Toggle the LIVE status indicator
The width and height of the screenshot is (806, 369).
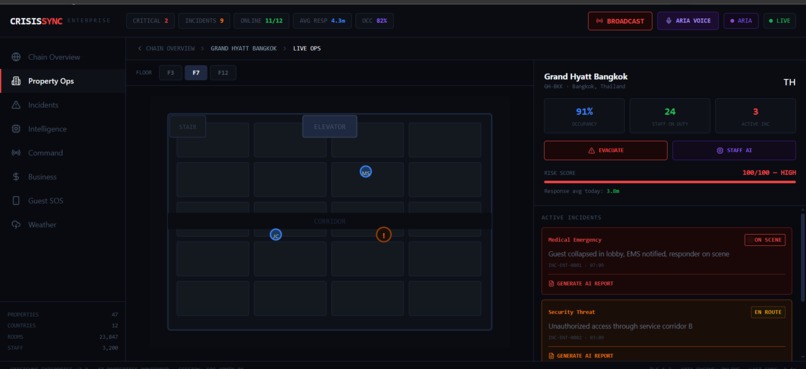pos(779,21)
